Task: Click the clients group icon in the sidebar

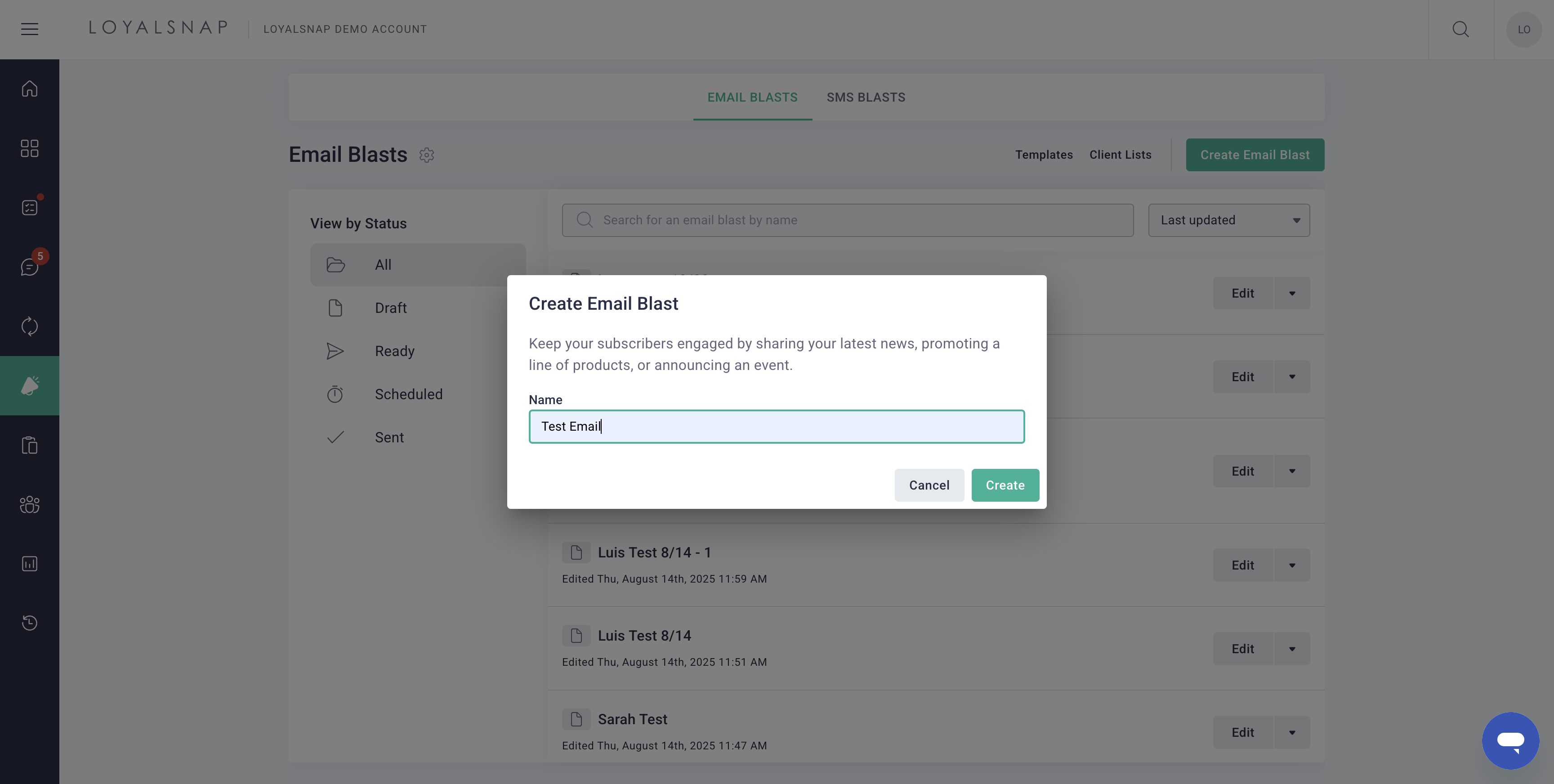Action: (x=30, y=504)
